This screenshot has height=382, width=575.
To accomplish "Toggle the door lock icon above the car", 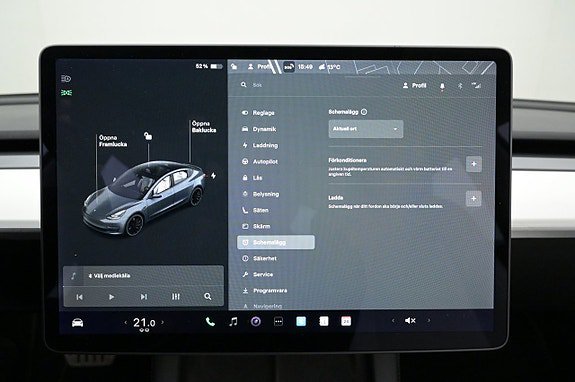I will (x=148, y=136).
